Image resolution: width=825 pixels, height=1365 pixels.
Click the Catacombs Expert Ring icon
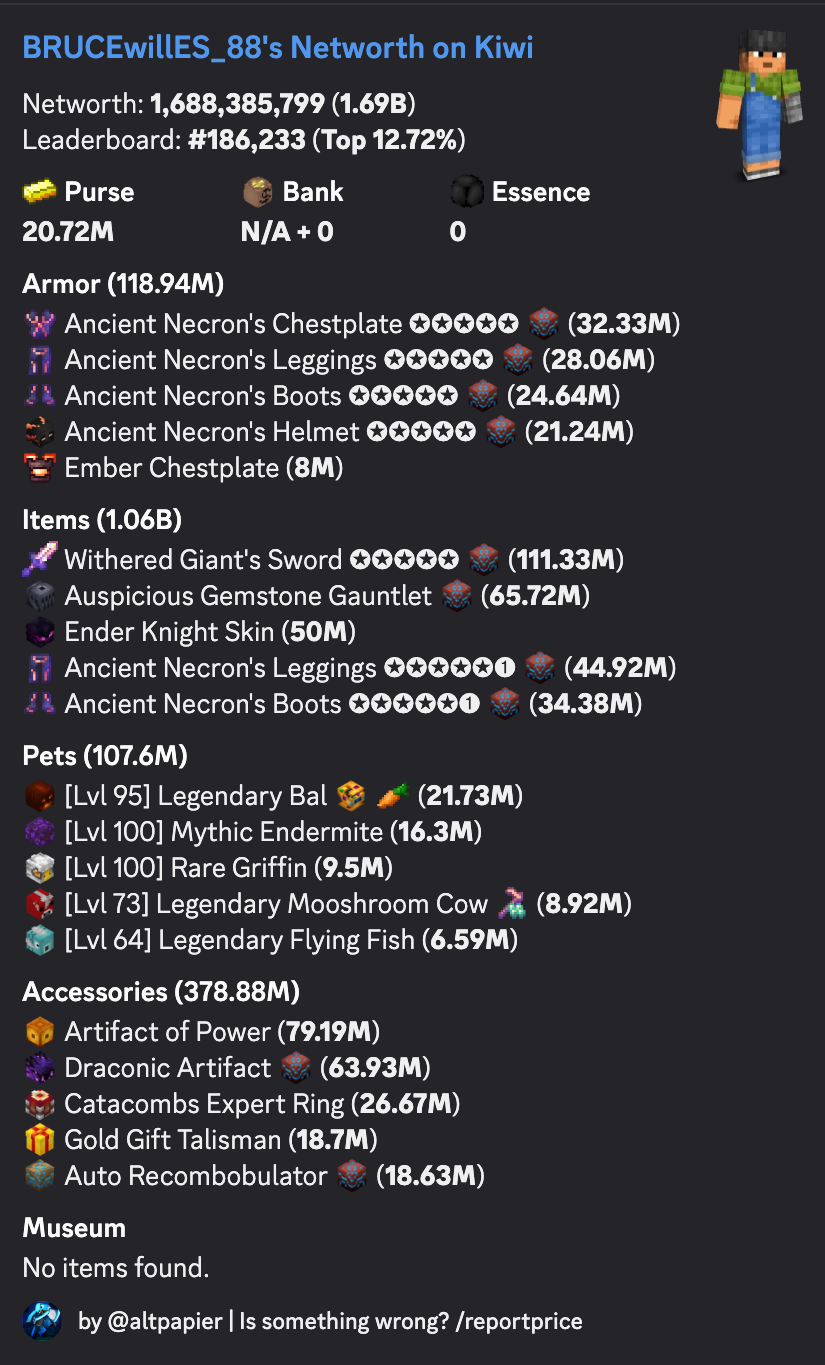39,1104
